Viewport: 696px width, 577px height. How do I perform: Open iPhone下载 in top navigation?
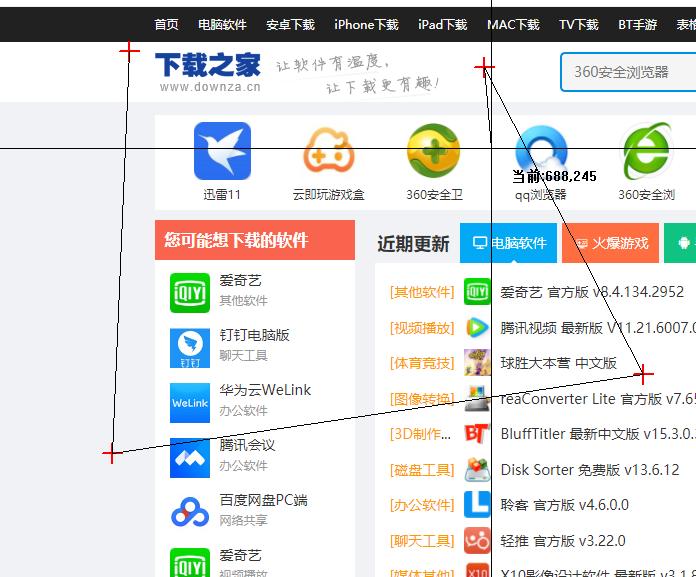(366, 24)
